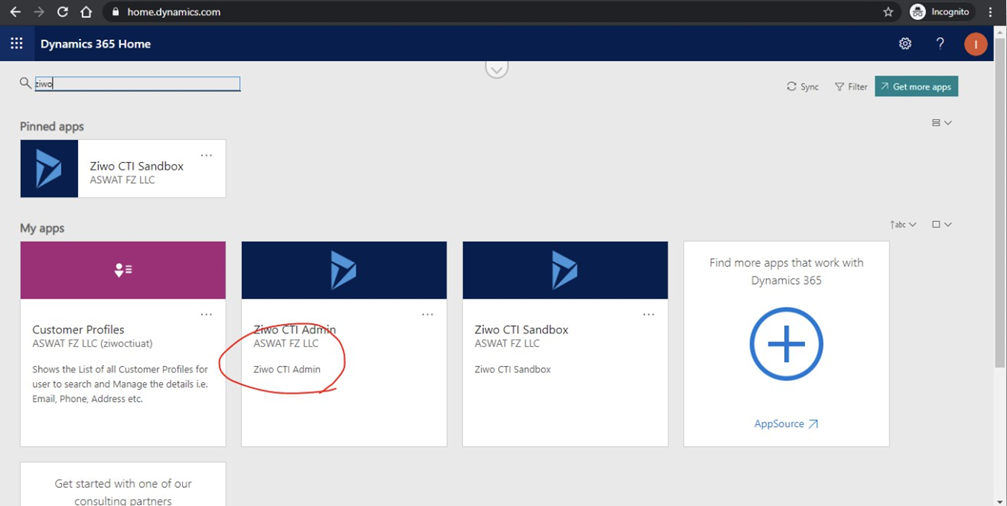Viewport: 1007px width, 506px height.
Task: Go to the browser home page
Action: pos(86,12)
